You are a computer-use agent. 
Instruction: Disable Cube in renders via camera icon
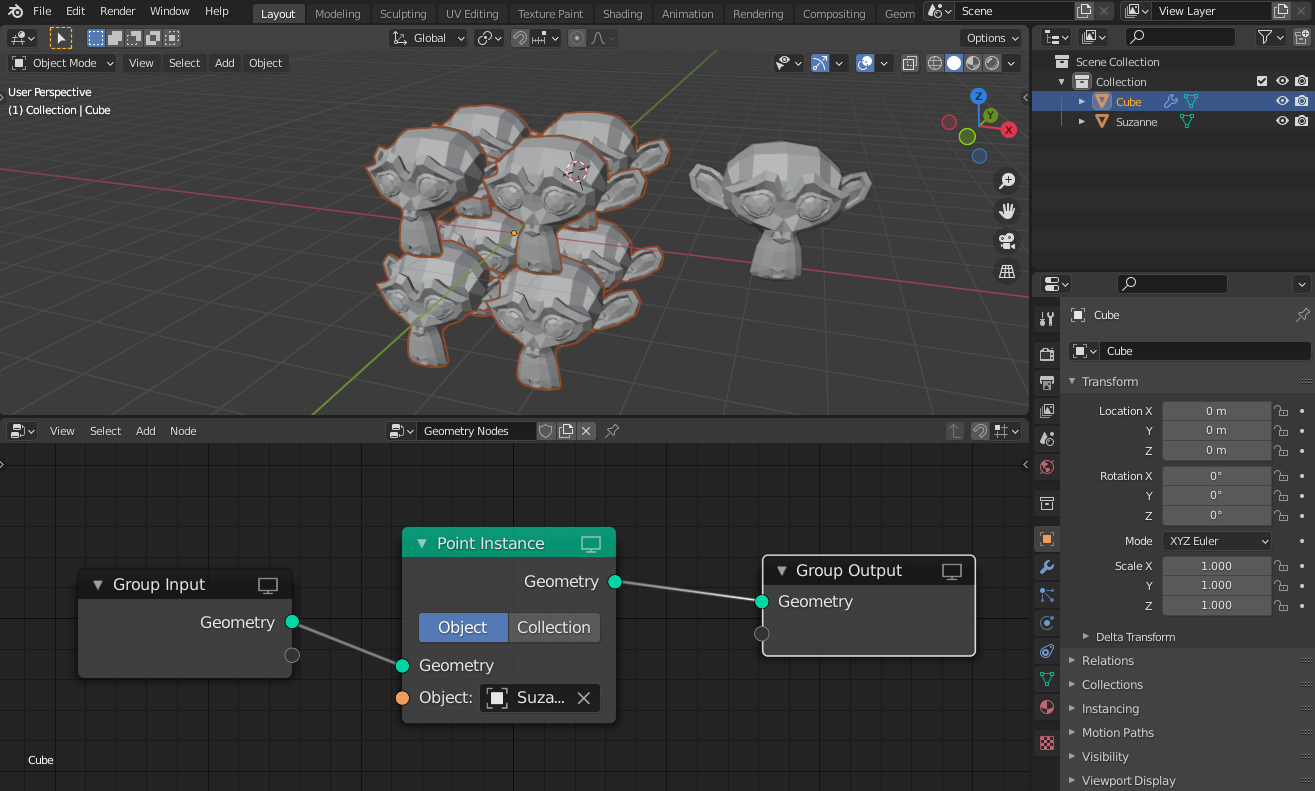tap(1301, 101)
